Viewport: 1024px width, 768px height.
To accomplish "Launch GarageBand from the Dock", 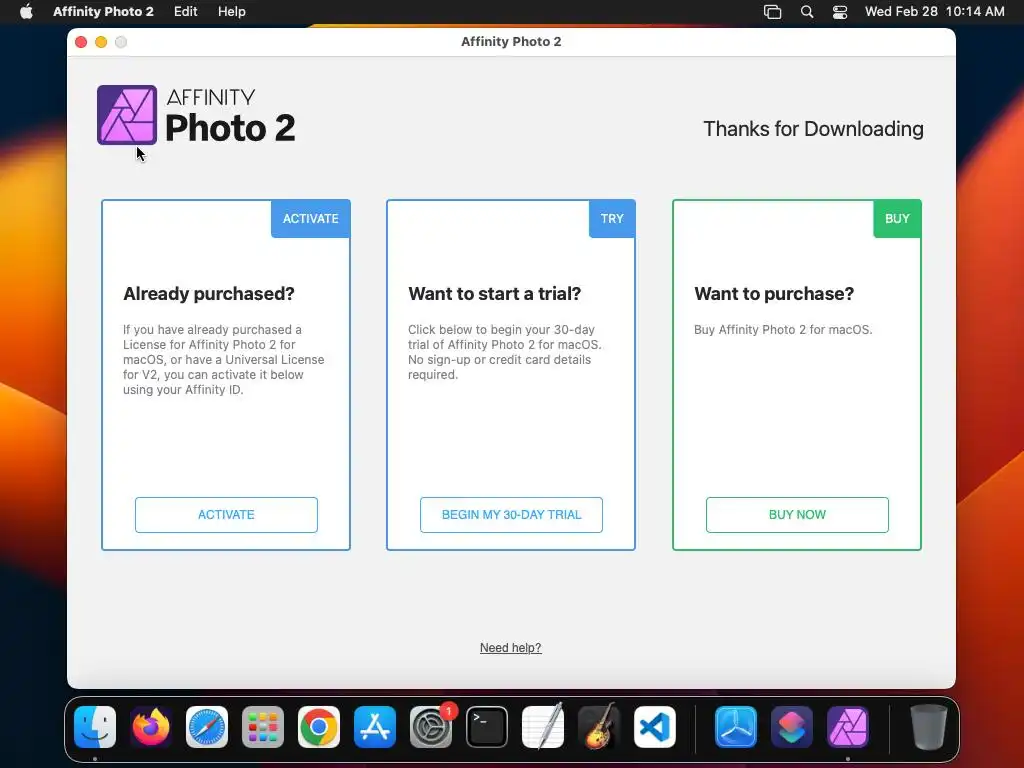I will [599, 727].
